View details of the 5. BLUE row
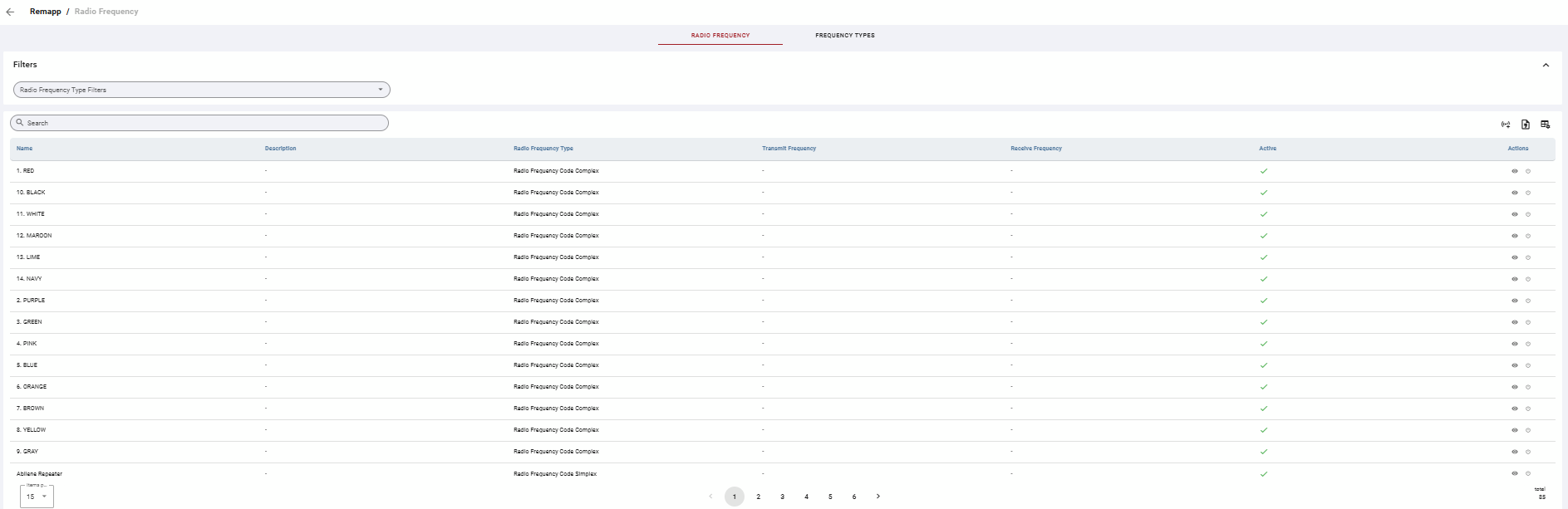The width and height of the screenshot is (1568, 509). click(1514, 365)
